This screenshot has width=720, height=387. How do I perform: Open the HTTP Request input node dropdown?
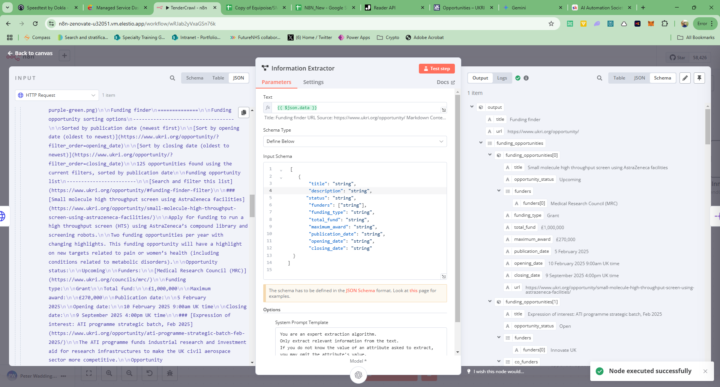57,95
